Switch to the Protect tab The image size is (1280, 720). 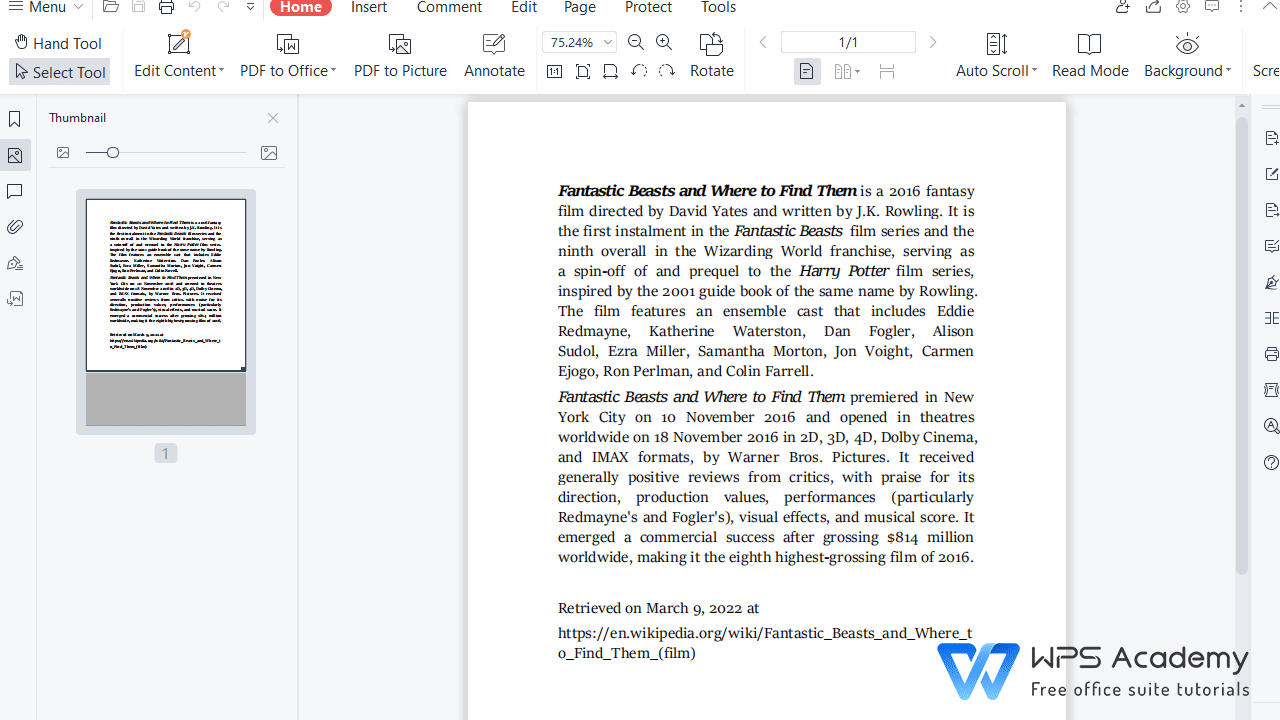(648, 7)
